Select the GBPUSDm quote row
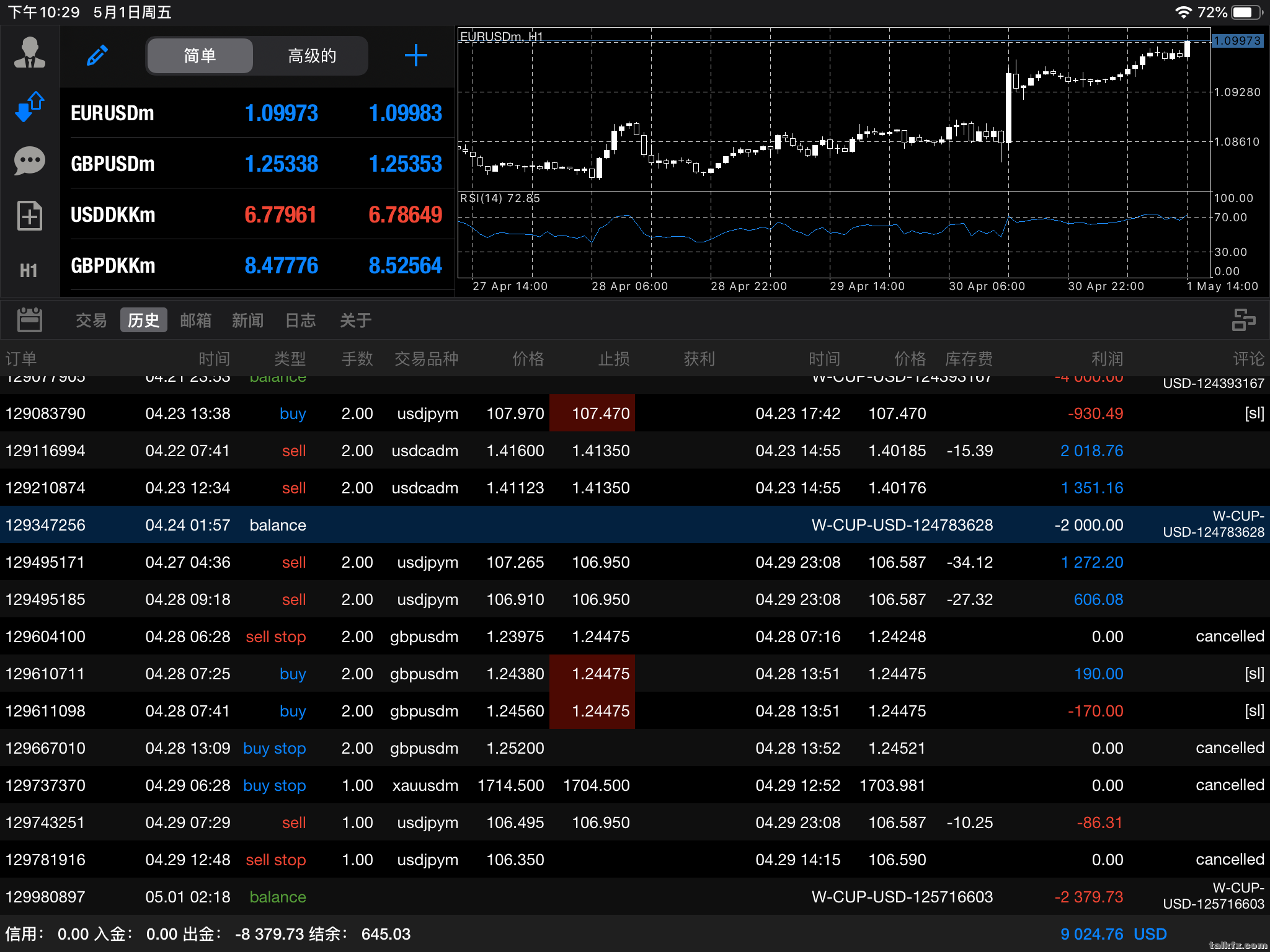 257,163
